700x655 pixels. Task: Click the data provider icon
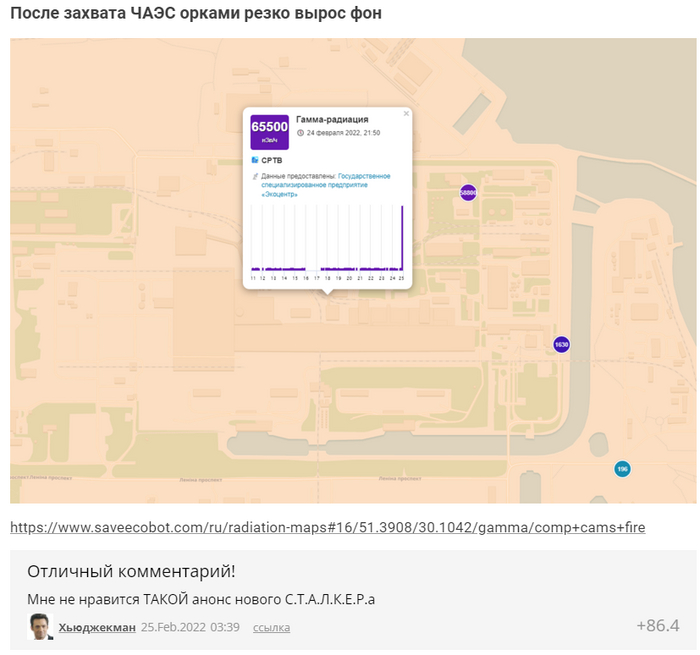tap(254, 176)
